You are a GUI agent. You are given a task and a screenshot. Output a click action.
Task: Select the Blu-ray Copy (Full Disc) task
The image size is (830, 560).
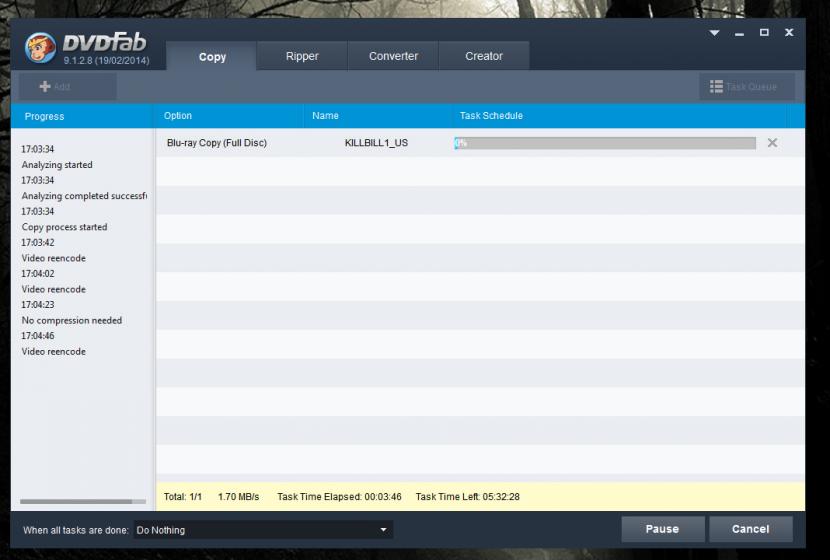216,143
